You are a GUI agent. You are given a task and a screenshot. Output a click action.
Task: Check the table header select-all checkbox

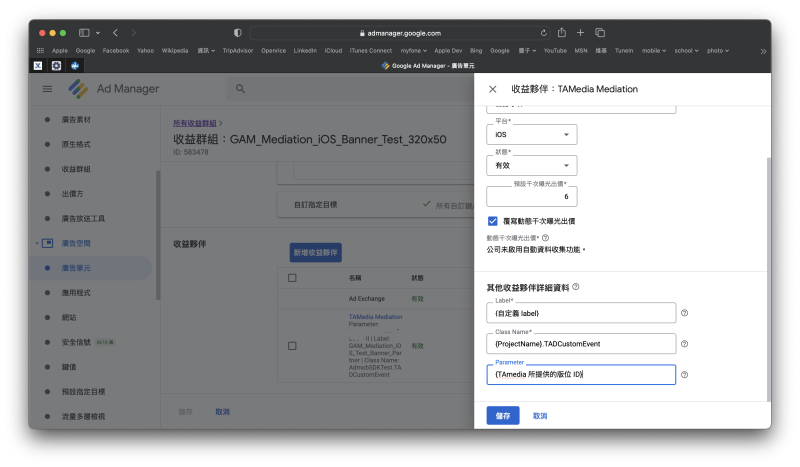292,278
